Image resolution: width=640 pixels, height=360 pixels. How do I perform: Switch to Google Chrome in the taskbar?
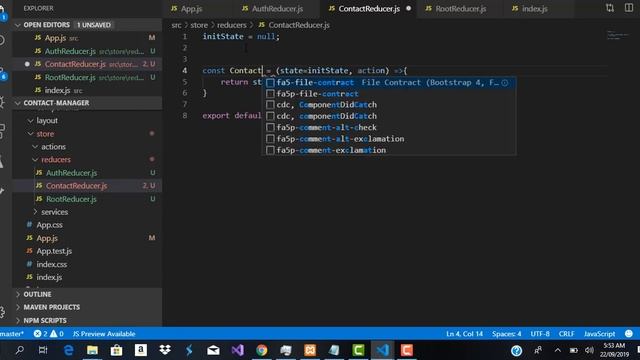click(262, 350)
